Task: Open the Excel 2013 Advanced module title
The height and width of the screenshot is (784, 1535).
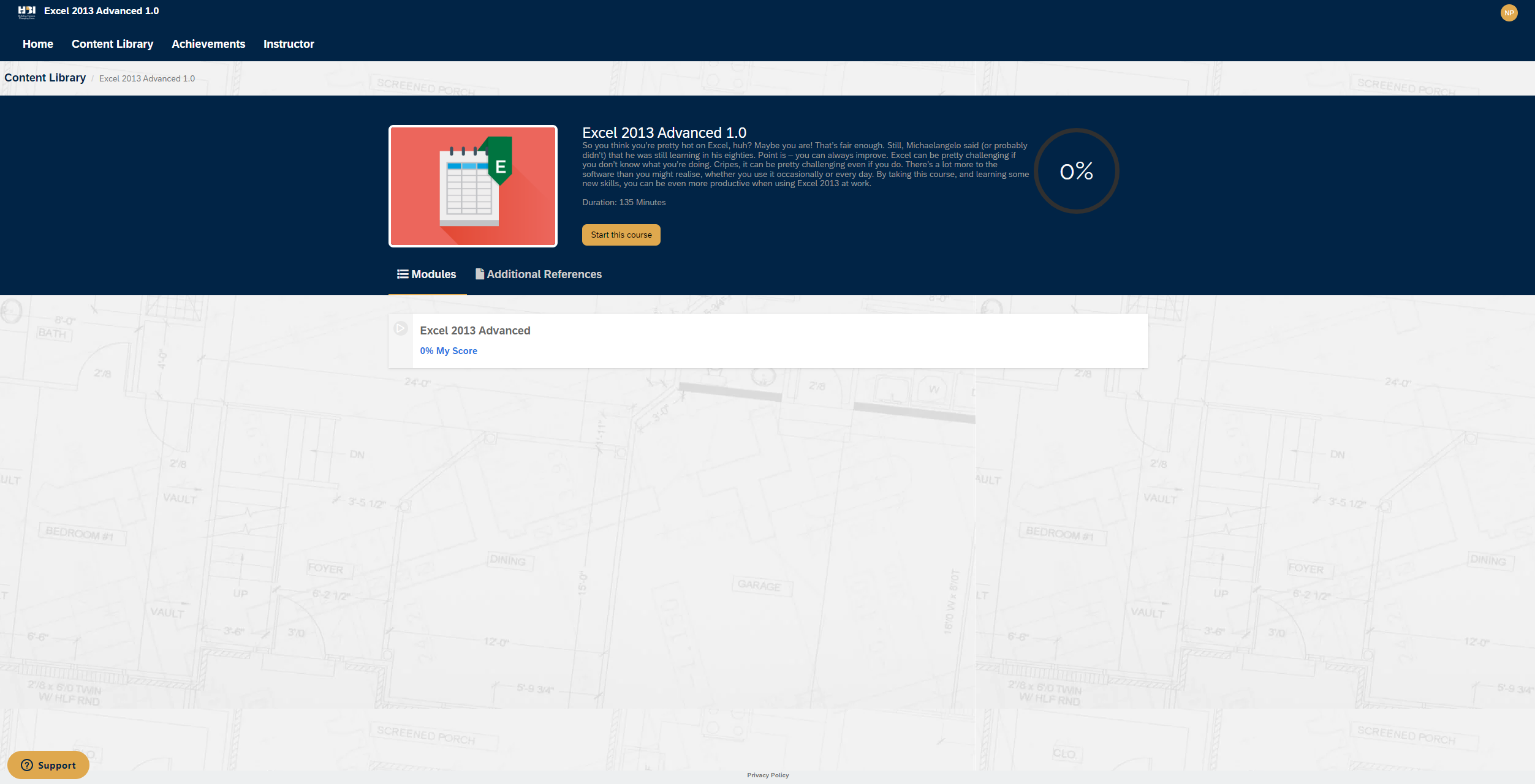Action: click(x=475, y=331)
